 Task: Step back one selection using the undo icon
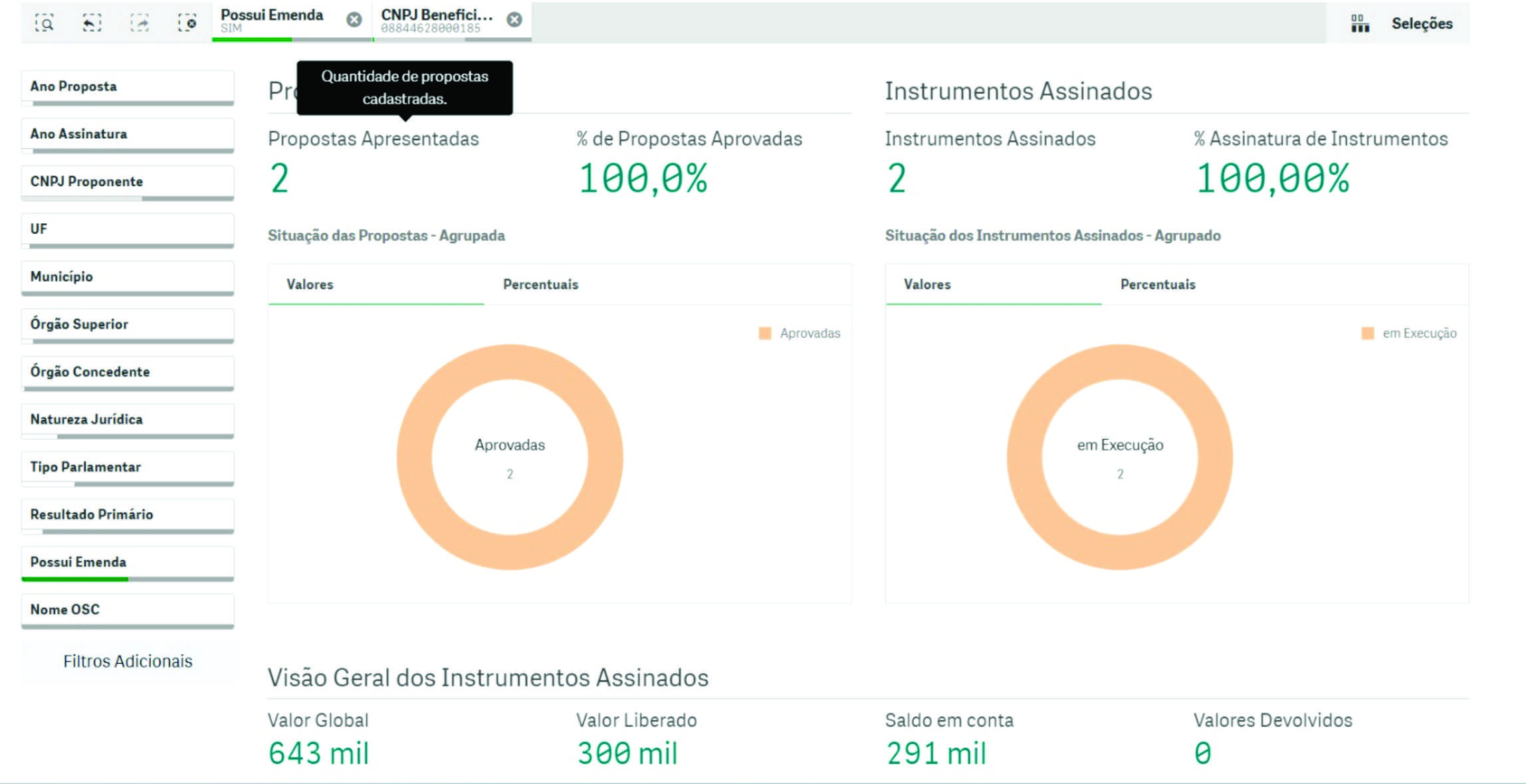tap(93, 22)
